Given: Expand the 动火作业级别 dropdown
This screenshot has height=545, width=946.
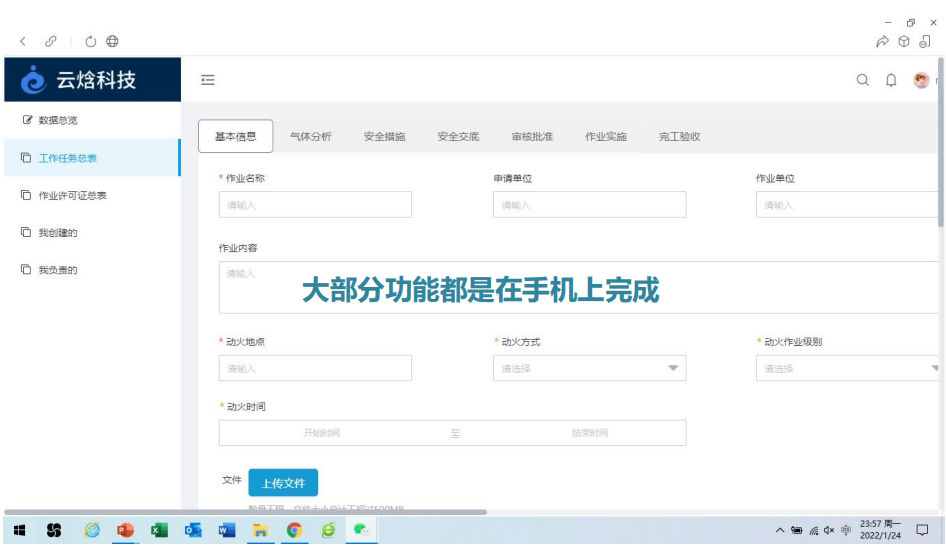Looking at the screenshot, I should (x=848, y=368).
